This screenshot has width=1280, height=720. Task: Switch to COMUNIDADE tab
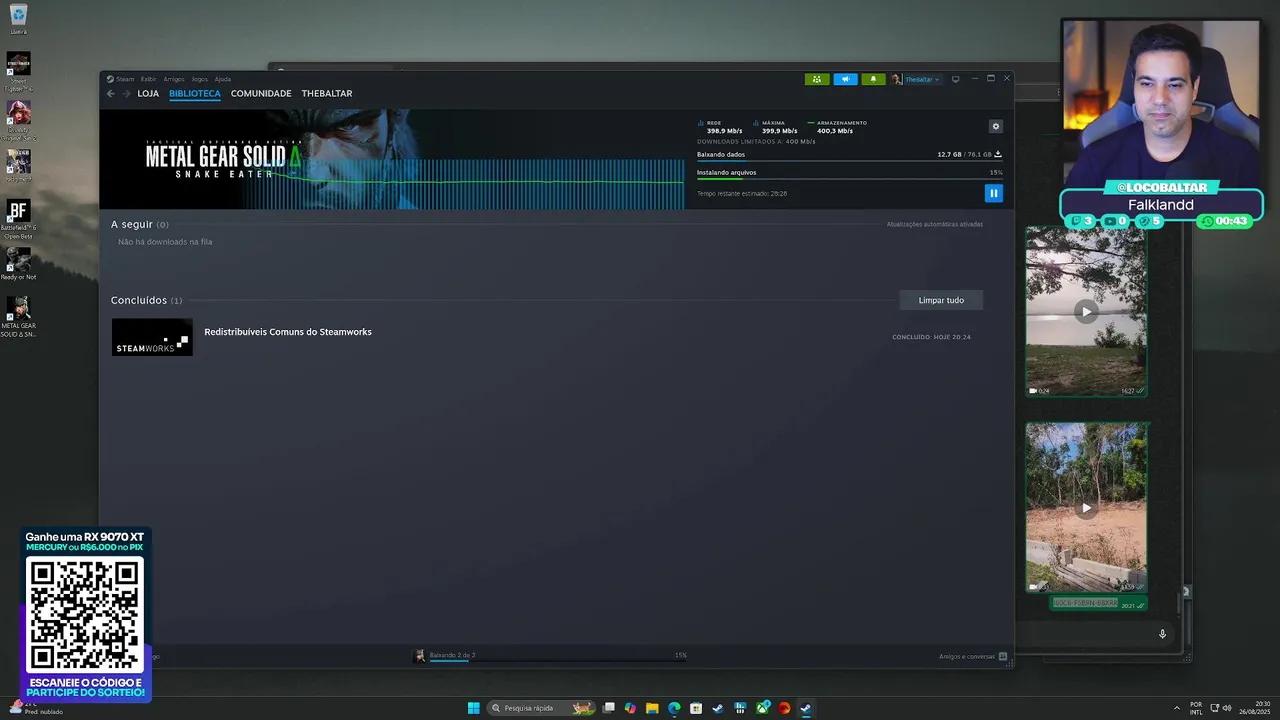(x=261, y=94)
